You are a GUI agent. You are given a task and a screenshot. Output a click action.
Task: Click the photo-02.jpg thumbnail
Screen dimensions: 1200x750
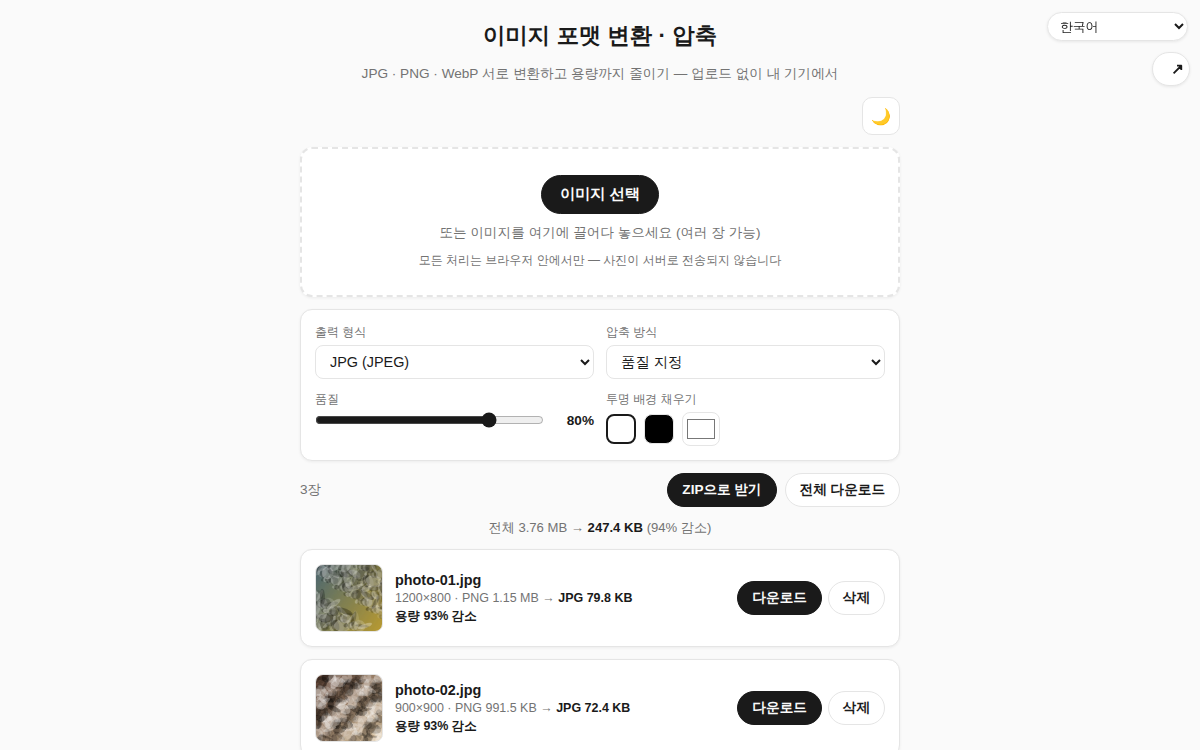pyautogui.click(x=349, y=708)
